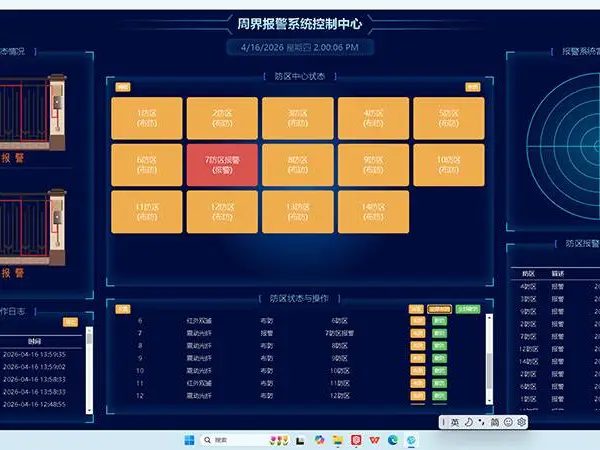This screenshot has width=600, height=450.
Task: Open Copilot from the taskbar
Action: click(319, 440)
